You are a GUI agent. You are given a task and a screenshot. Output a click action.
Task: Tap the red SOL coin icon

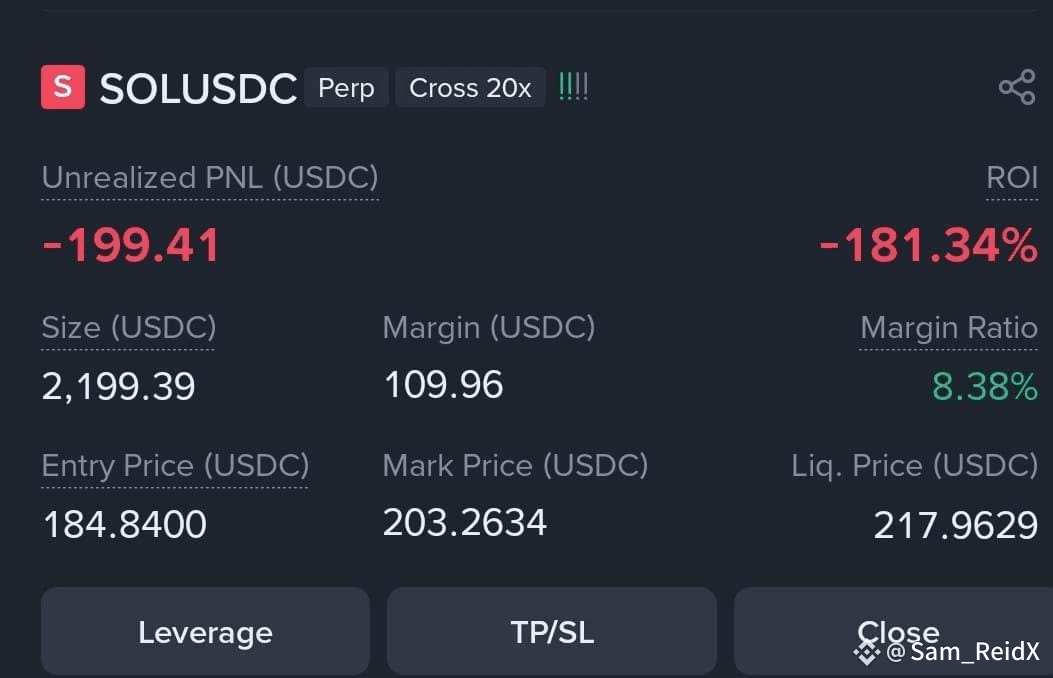click(x=63, y=87)
